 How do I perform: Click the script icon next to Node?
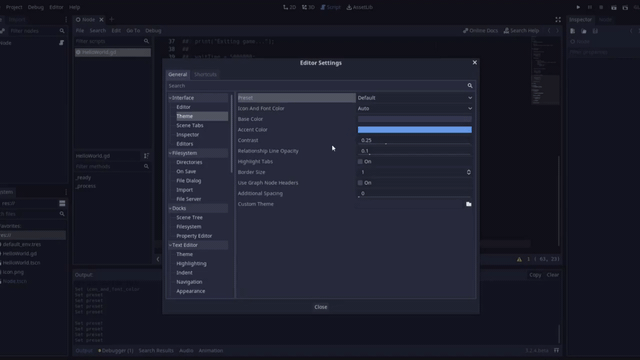coord(62,43)
